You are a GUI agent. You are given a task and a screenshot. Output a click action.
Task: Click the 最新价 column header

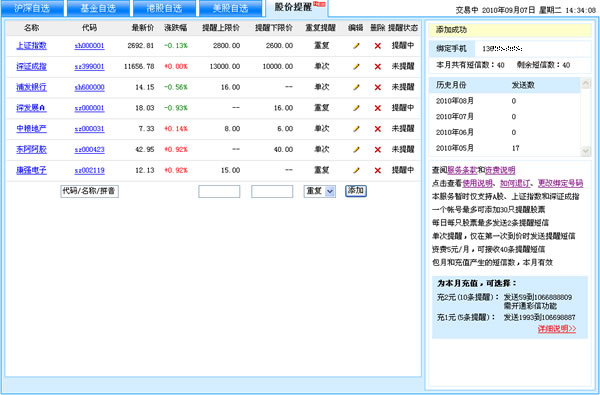143,28
